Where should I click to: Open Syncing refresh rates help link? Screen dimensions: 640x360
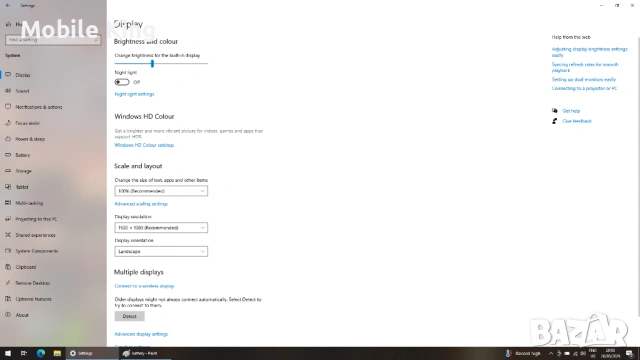(x=585, y=67)
